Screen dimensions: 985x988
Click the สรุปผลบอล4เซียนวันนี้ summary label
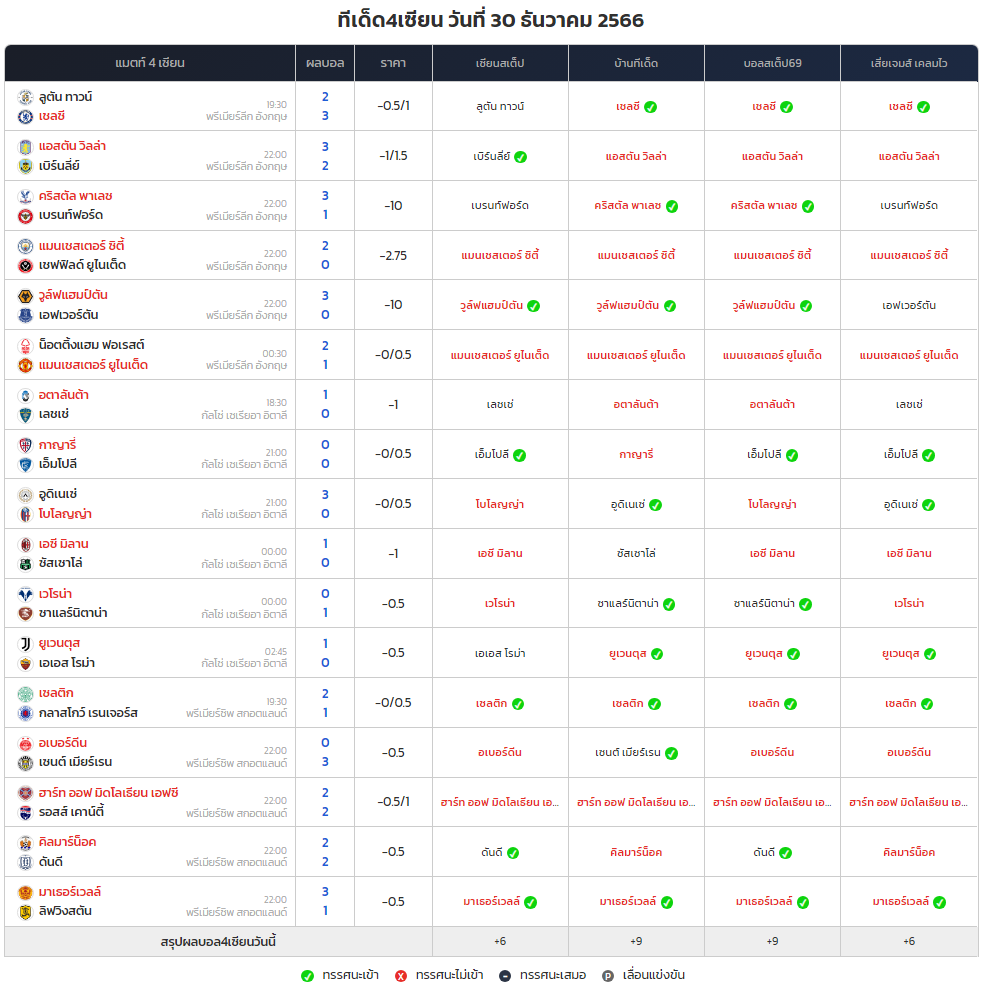(218, 942)
